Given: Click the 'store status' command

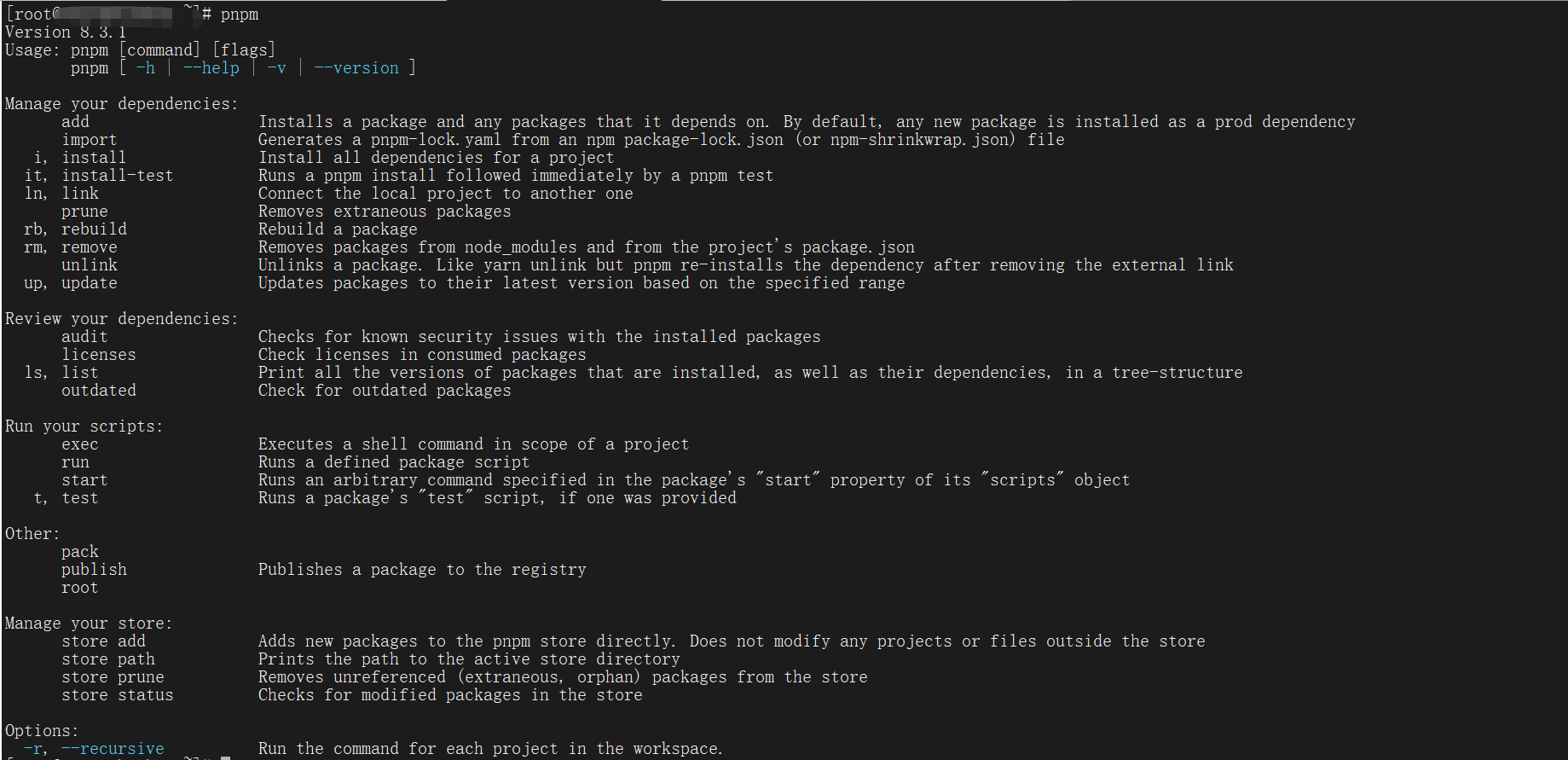Looking at the screenshot, I should [118, 695].
